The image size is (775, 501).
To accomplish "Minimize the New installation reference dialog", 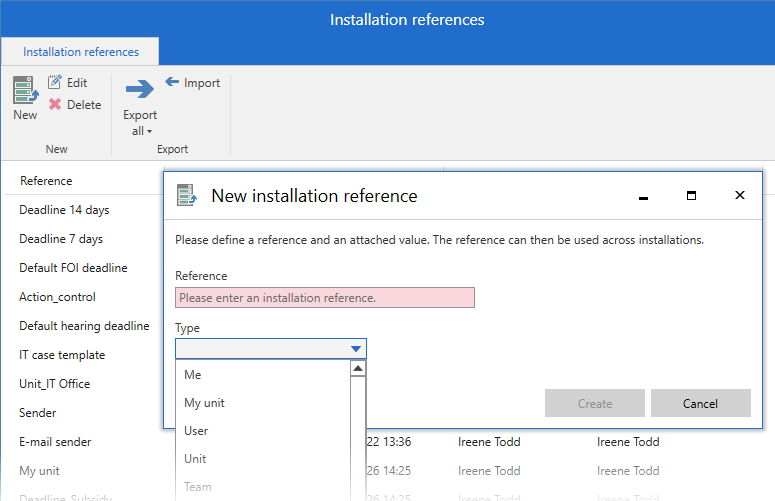I will tap(643, 198).
